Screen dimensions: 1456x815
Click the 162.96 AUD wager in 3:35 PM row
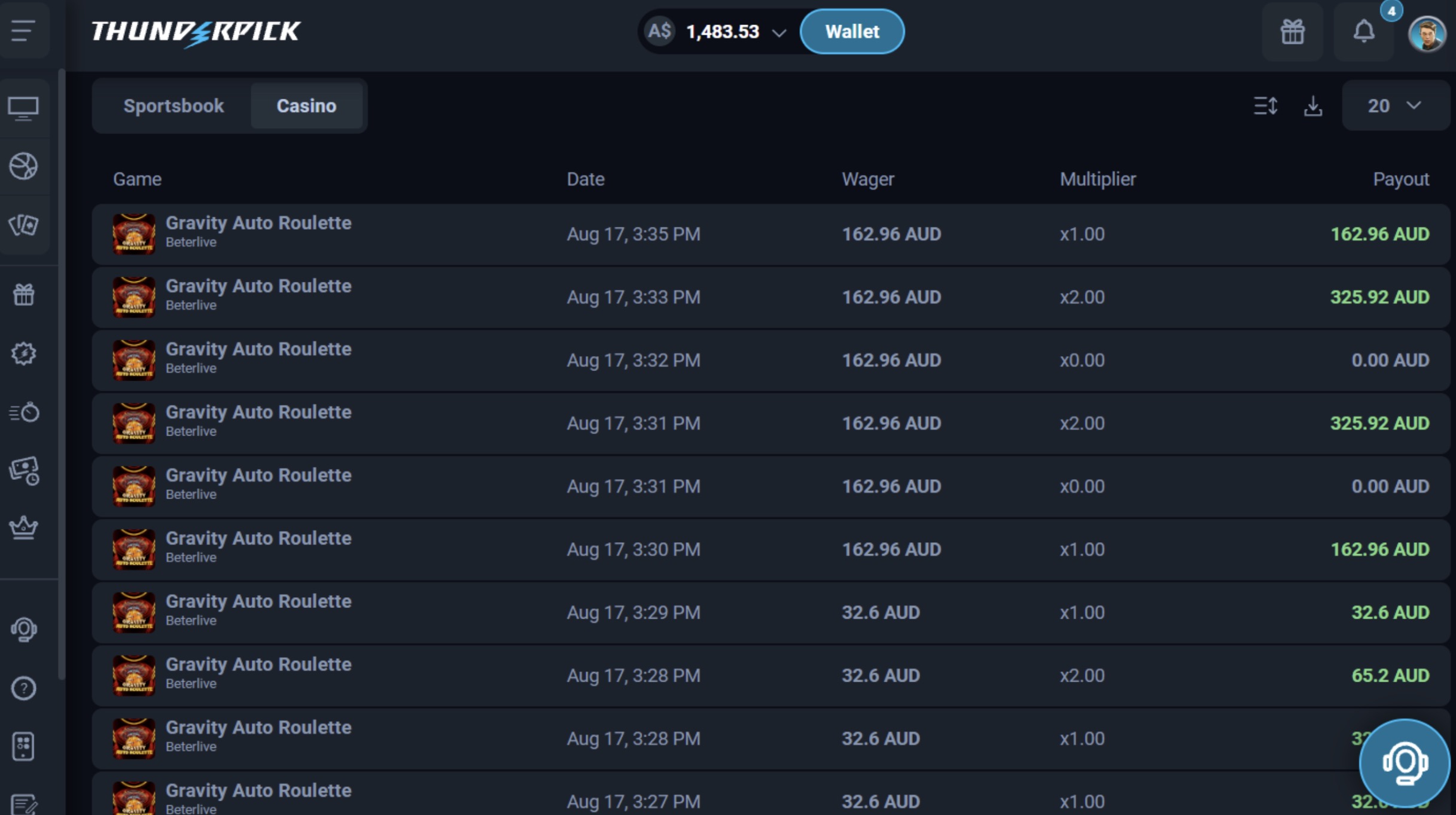(x=891, y=234)
